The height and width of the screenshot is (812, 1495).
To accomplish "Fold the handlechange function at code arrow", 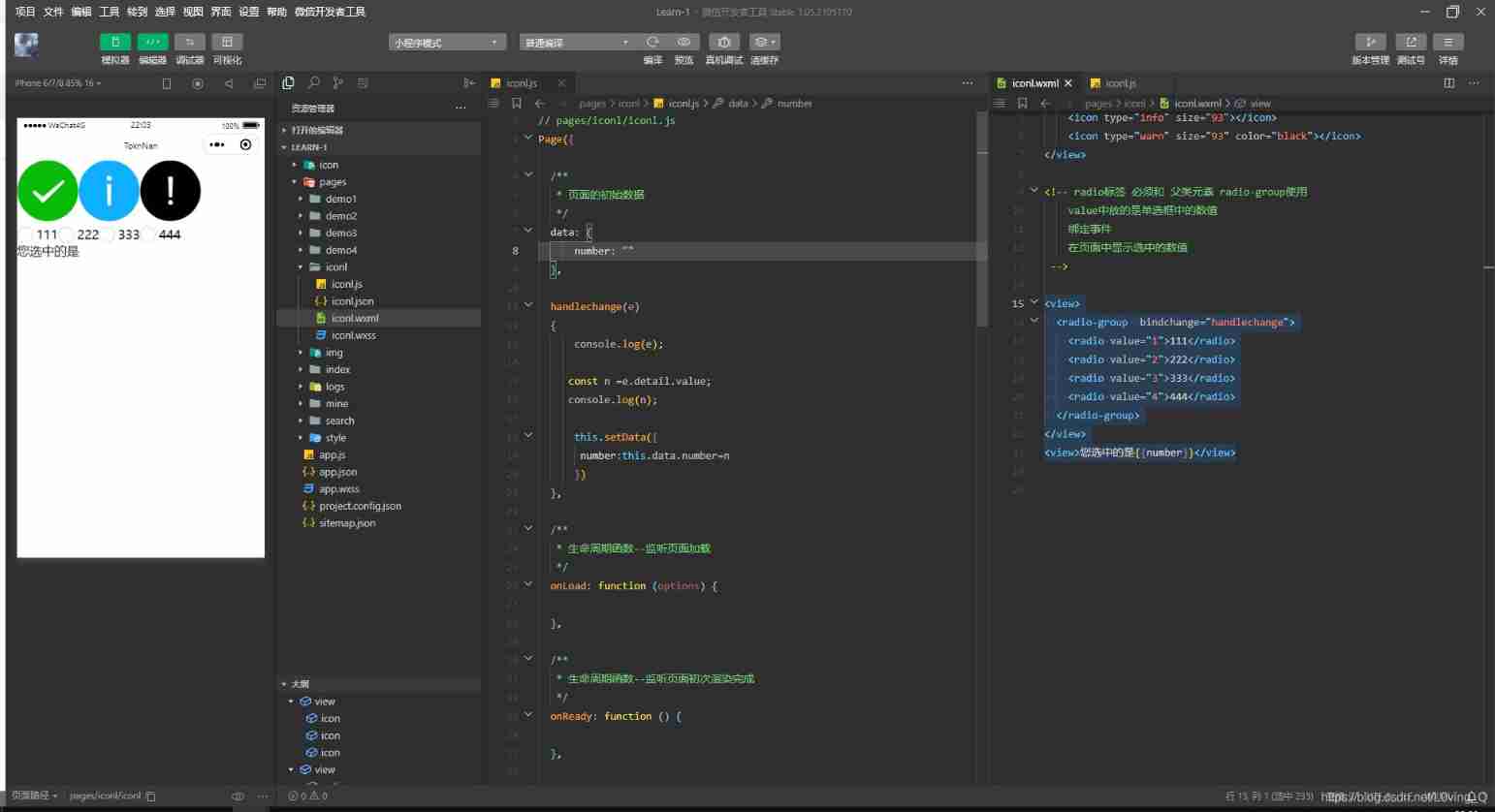I will (528, 305).
